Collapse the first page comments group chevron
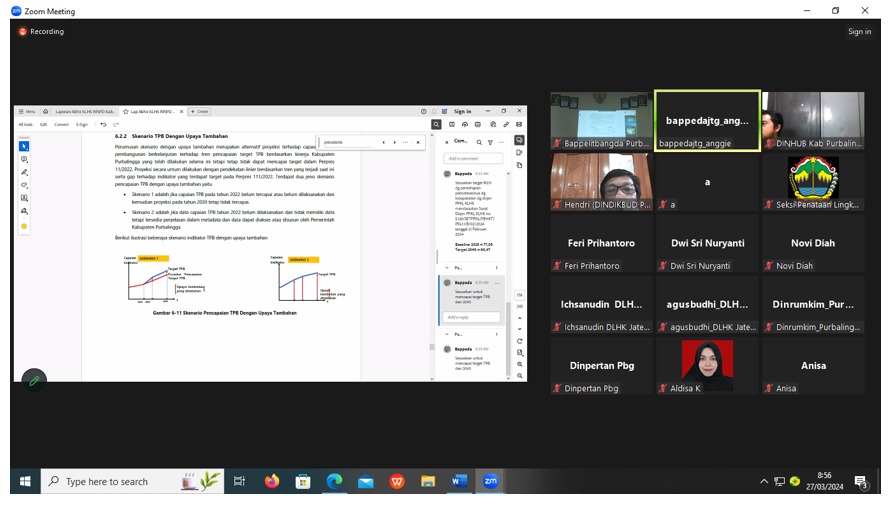893x509 pixels. click(447, 268)
